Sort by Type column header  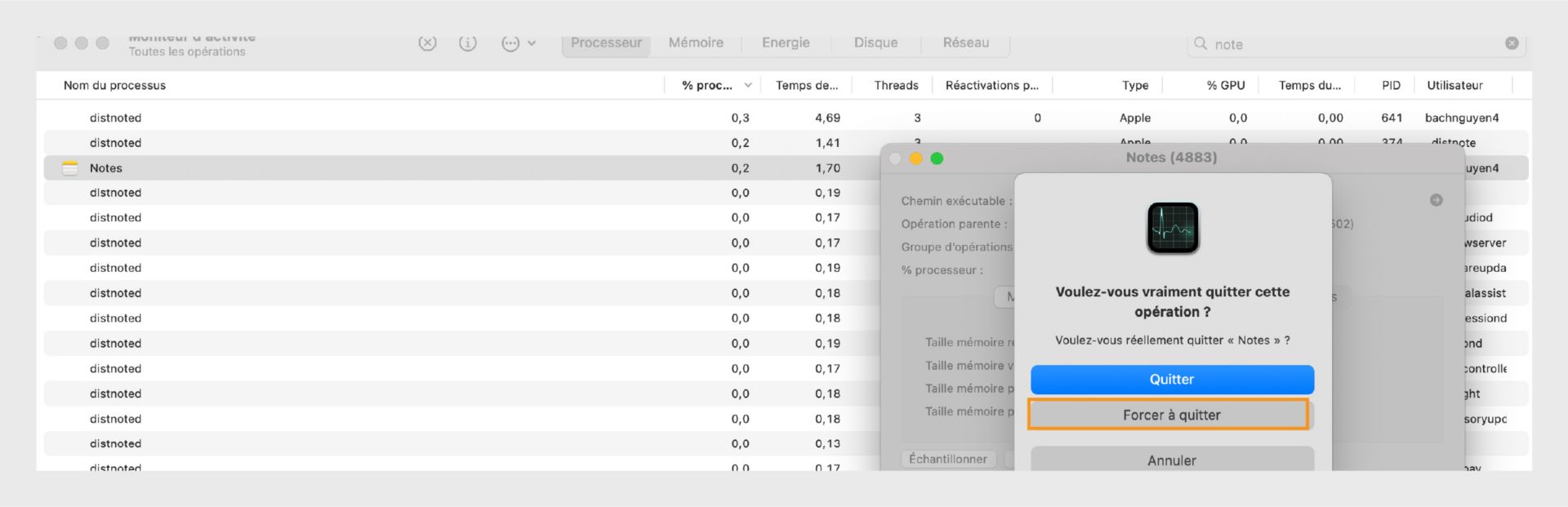1135,85
